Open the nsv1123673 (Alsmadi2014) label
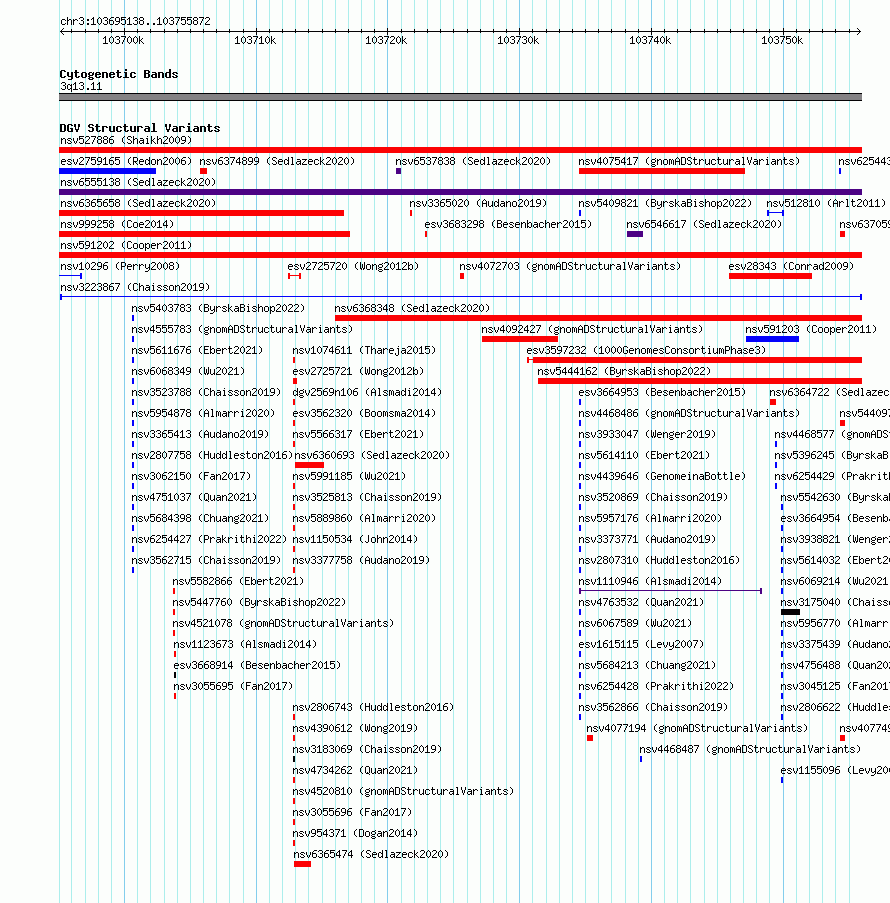The width and height of the screenshot is (890, 903). [x=245, y=644]
